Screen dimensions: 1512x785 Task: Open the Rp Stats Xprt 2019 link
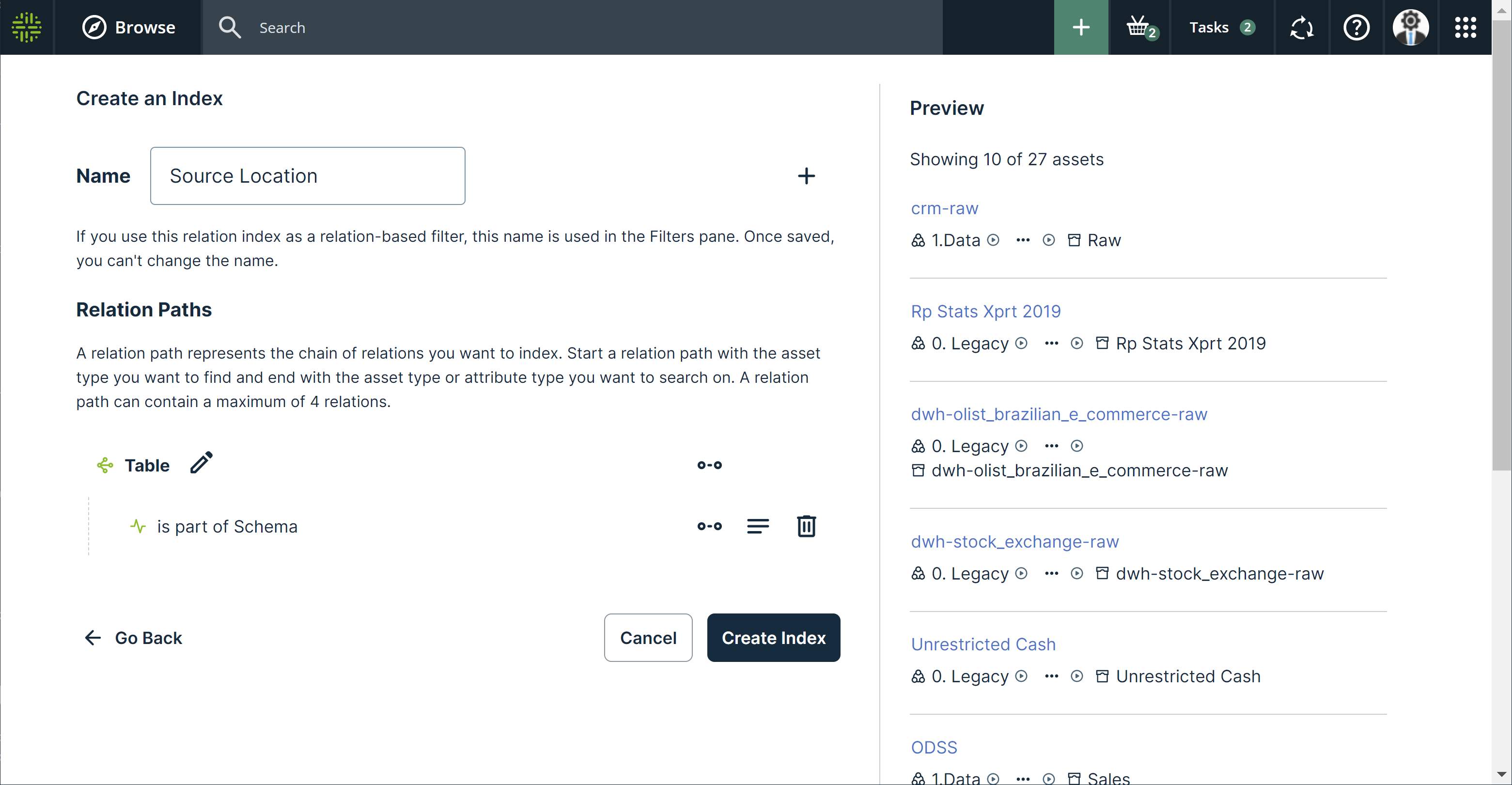pos(985,311)
